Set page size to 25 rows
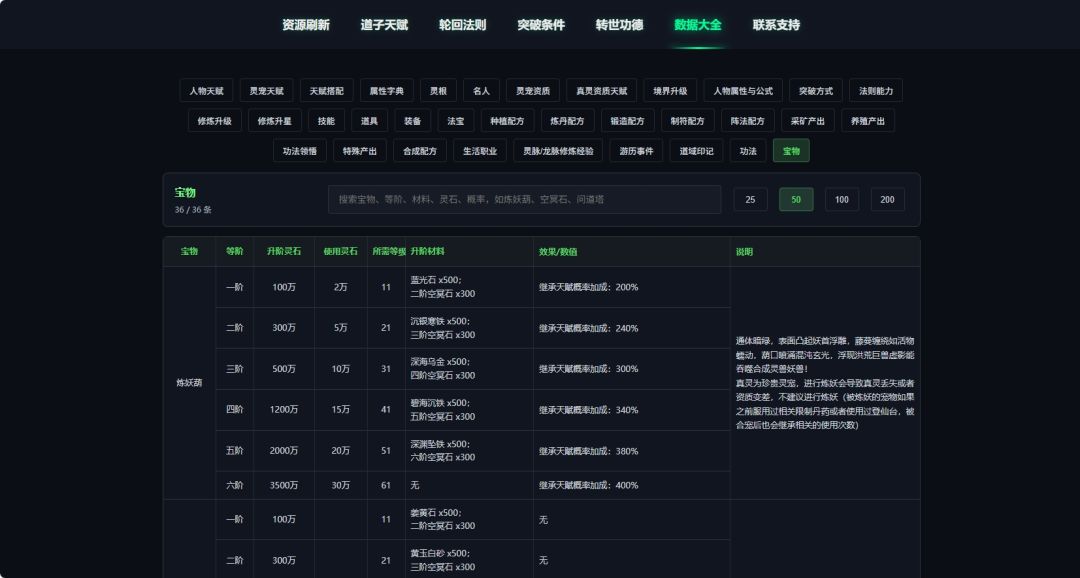 click(751, 200)
